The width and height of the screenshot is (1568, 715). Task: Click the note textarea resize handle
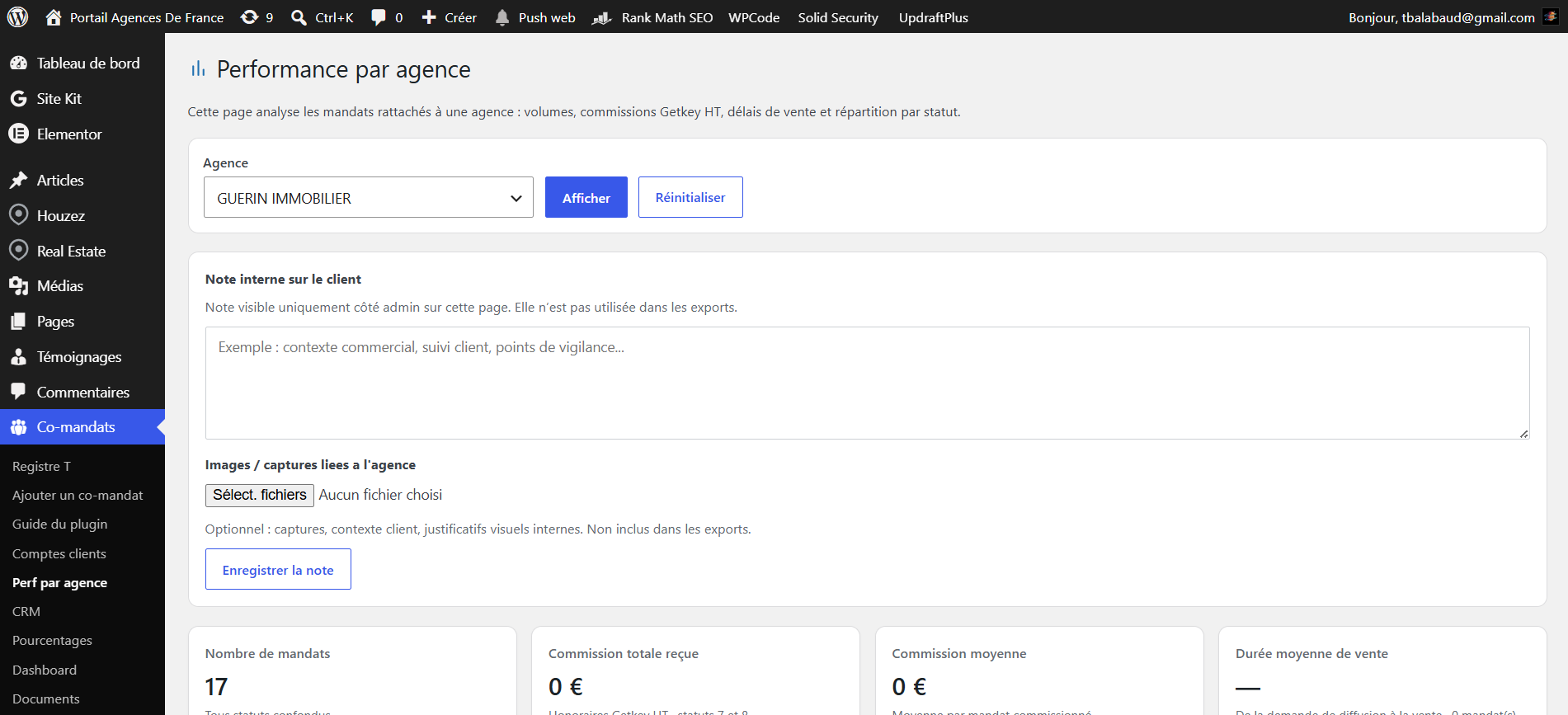1523,434
